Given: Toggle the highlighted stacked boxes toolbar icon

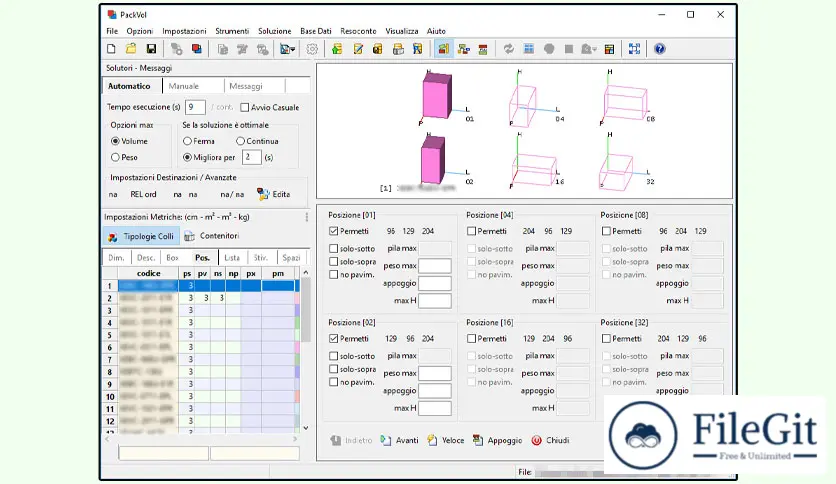Looking at the screenshot, I should (x=443, y=49).
